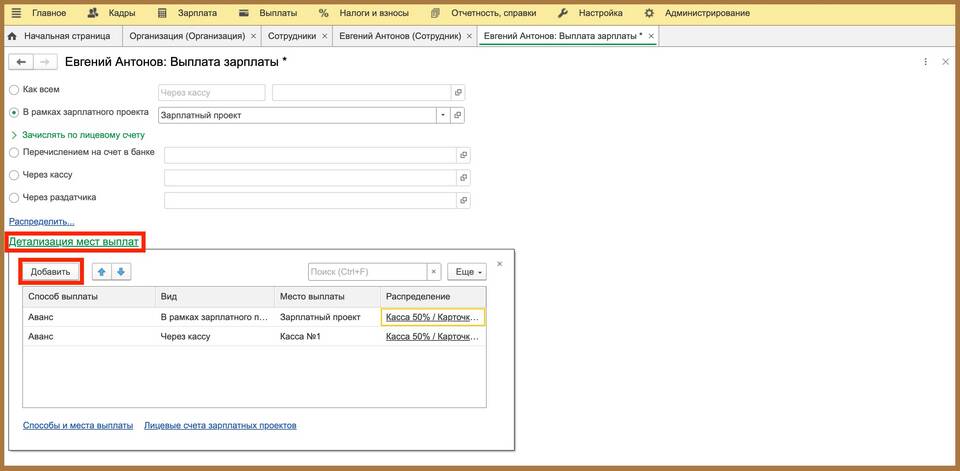Click the Зарплатный проект input field
This screenshot has width=960, height=471.
click(x=296, y=115)
